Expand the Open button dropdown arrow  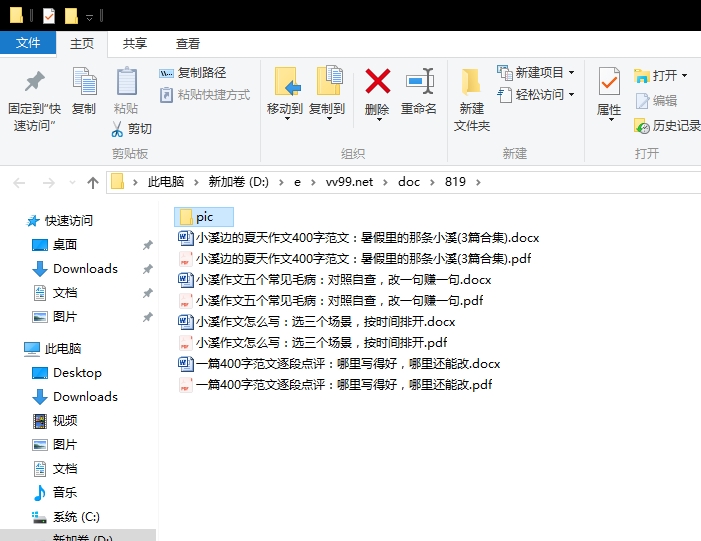(684, 76)
